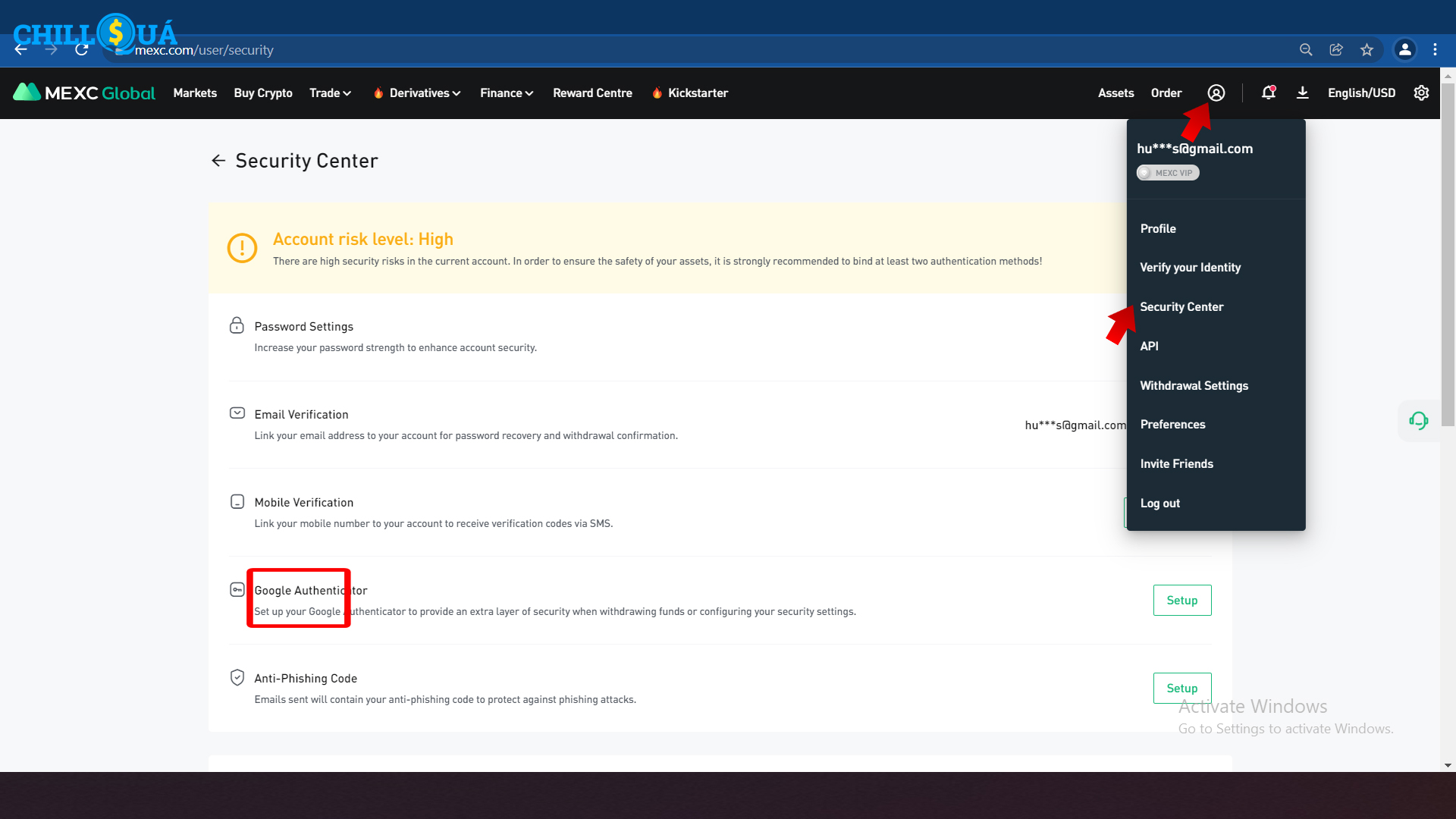Open Verify your Identity menu entry
The width and height of the screenshot is (1456, 819).
1190,267
